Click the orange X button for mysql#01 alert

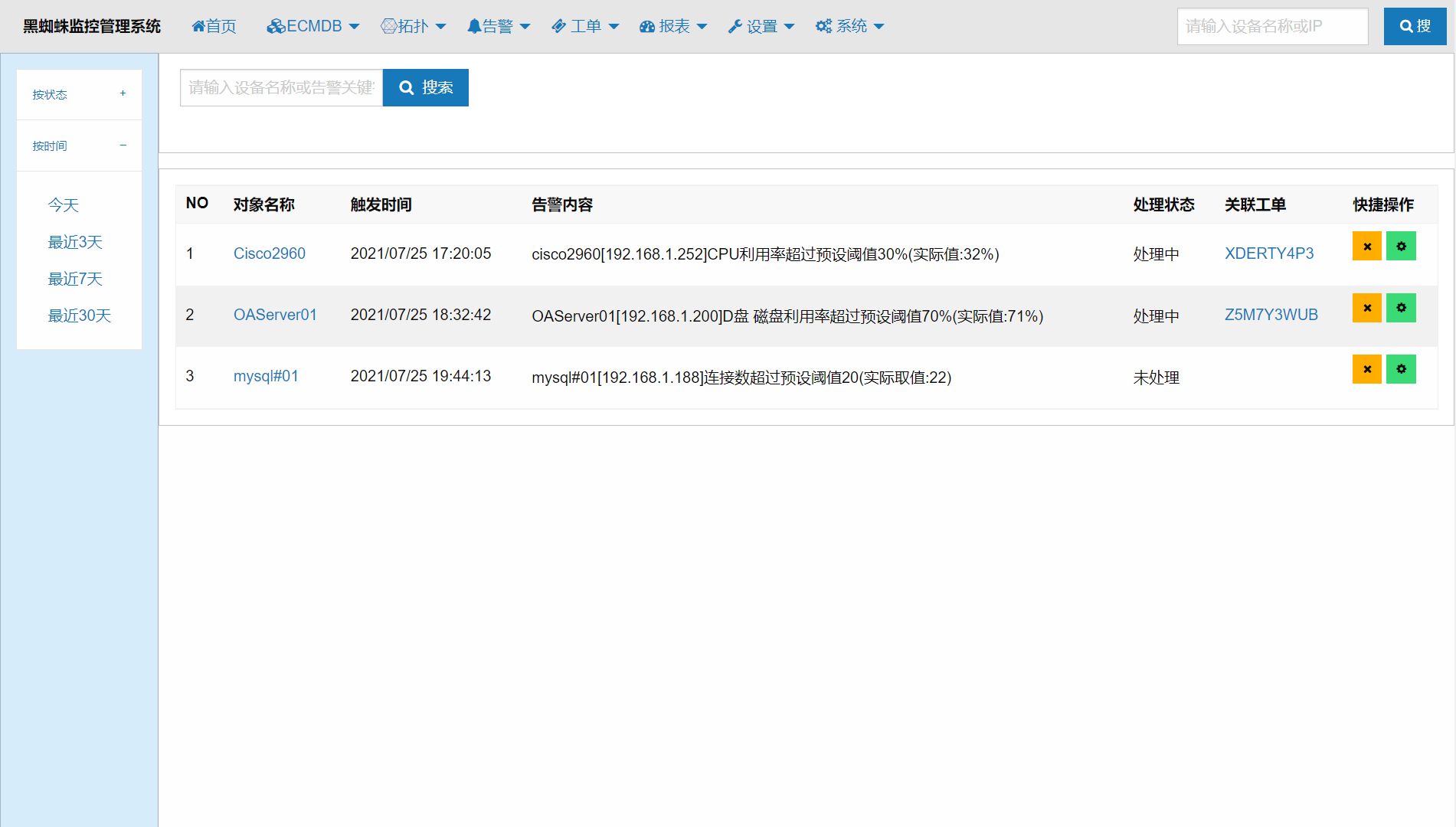1366,369
